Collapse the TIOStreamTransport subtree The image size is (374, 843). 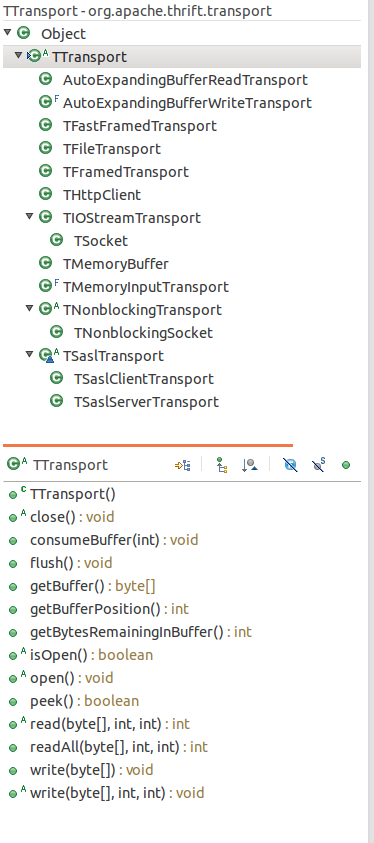tap(30, 217)
